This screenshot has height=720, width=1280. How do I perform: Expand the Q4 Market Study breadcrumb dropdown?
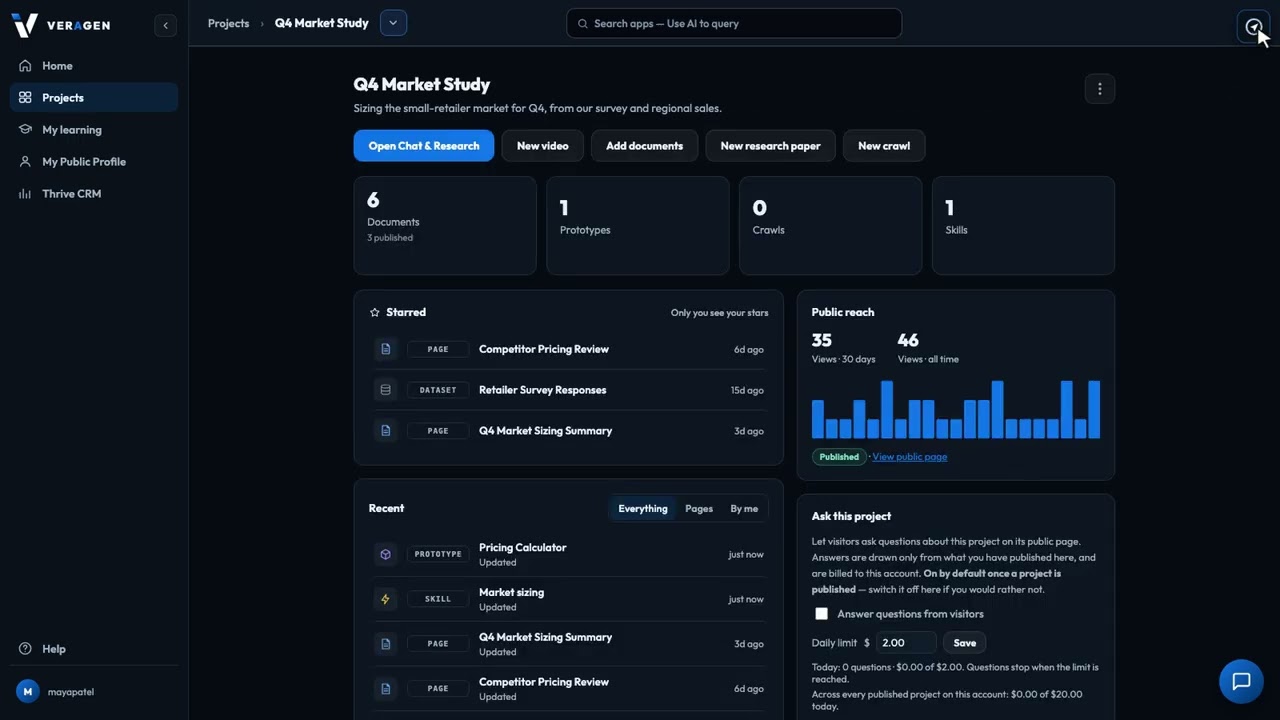[x=393, y=23]
